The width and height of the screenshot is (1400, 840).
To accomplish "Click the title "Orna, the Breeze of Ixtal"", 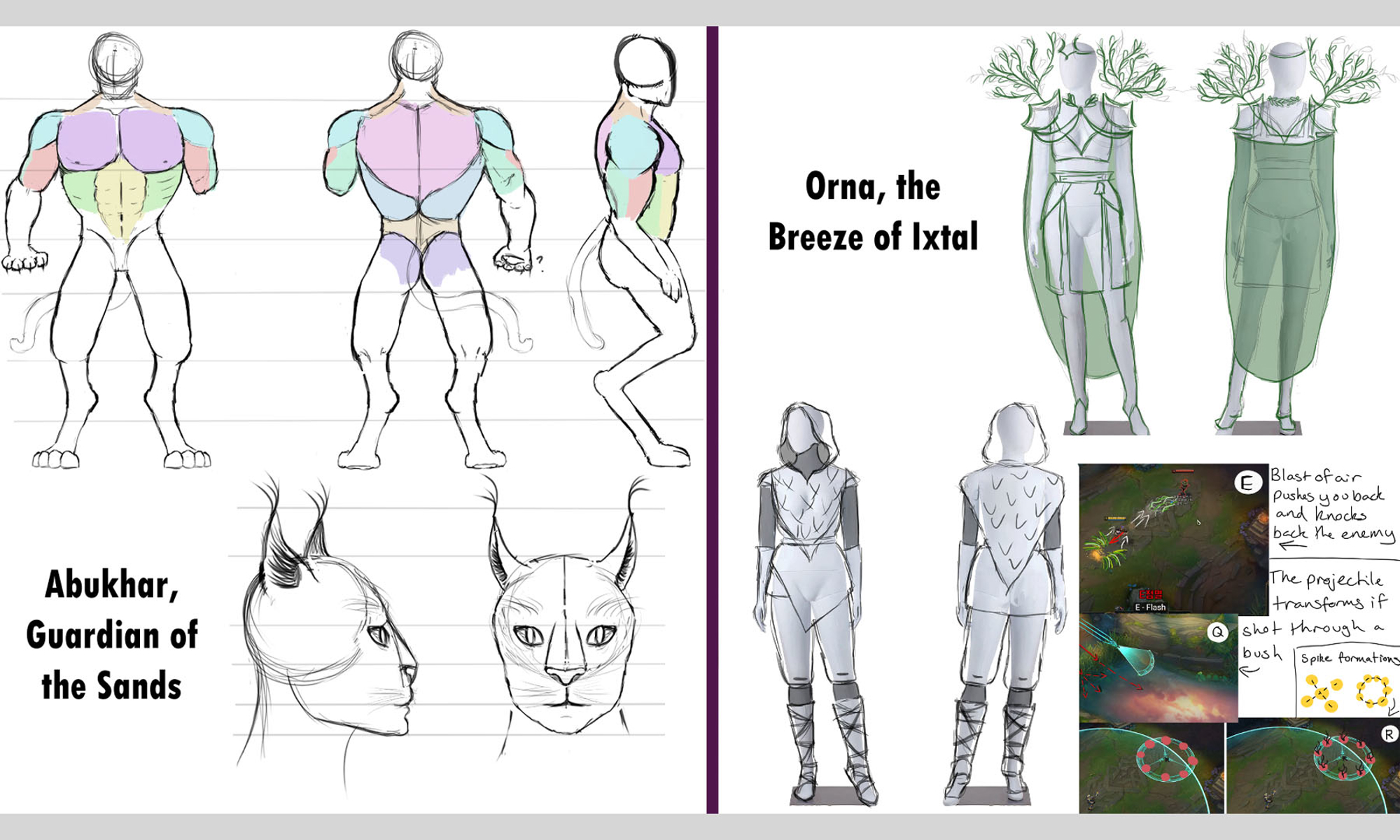I will coord(873,211).
